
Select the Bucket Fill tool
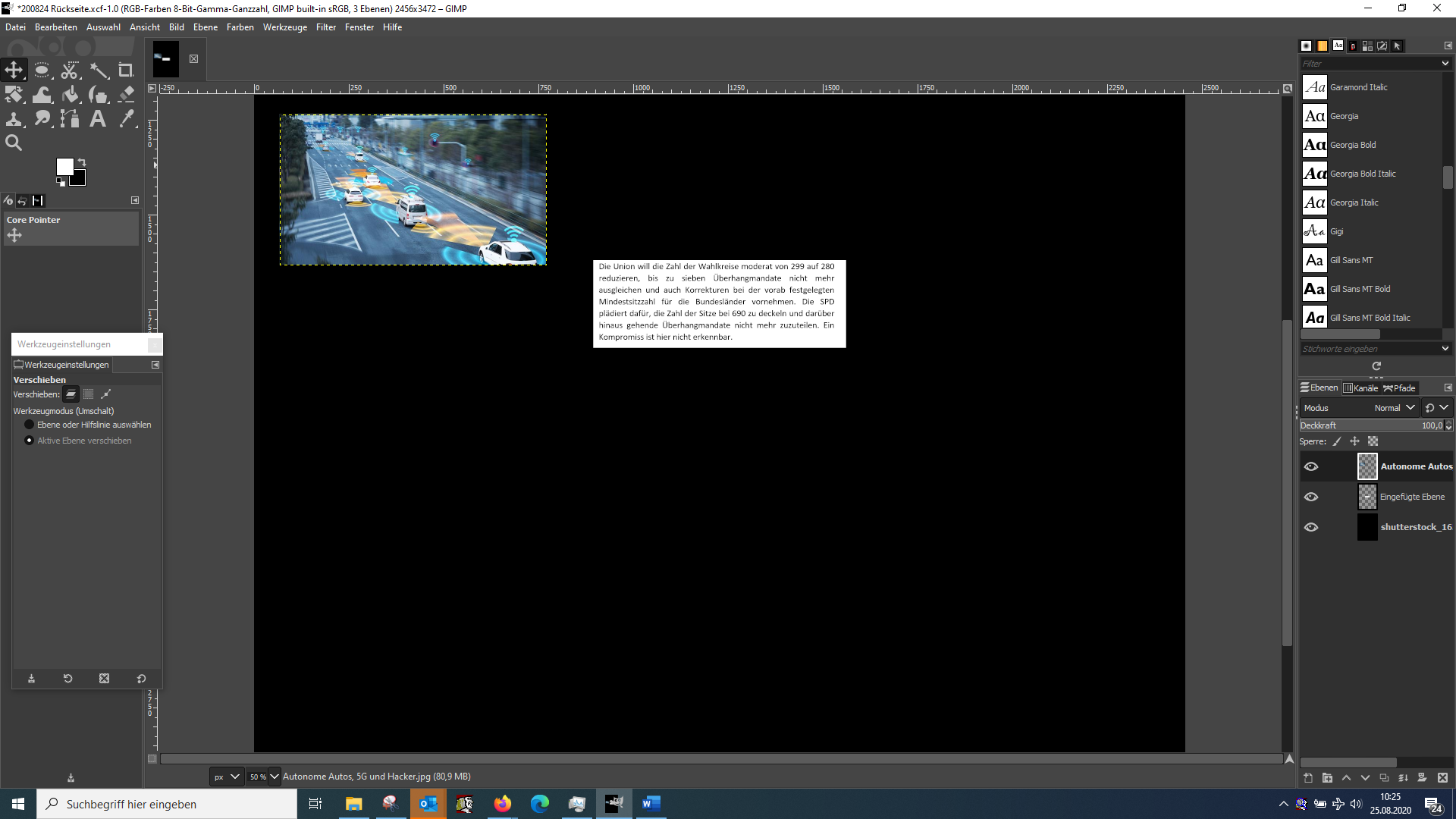tap(71, 95)
